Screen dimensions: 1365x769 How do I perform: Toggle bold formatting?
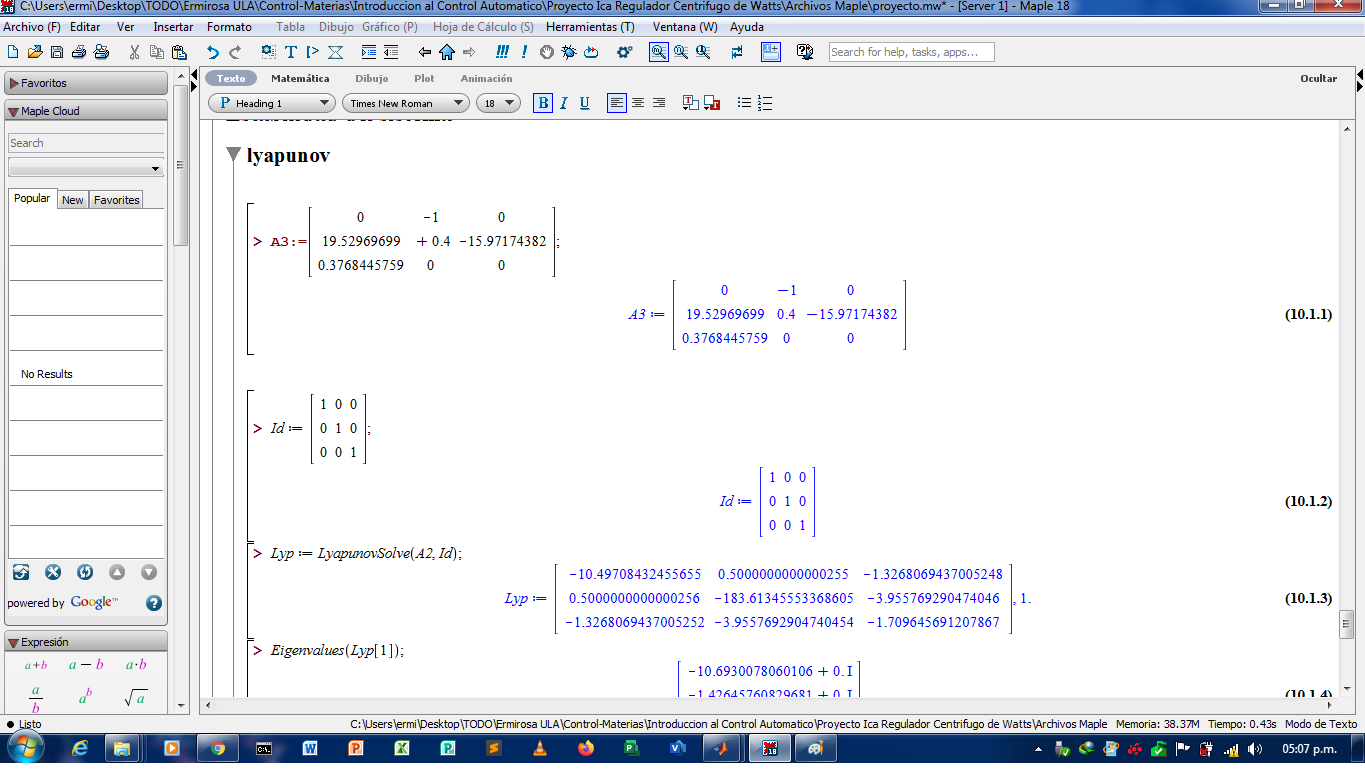pyautogui.click(x=543, y=102)
